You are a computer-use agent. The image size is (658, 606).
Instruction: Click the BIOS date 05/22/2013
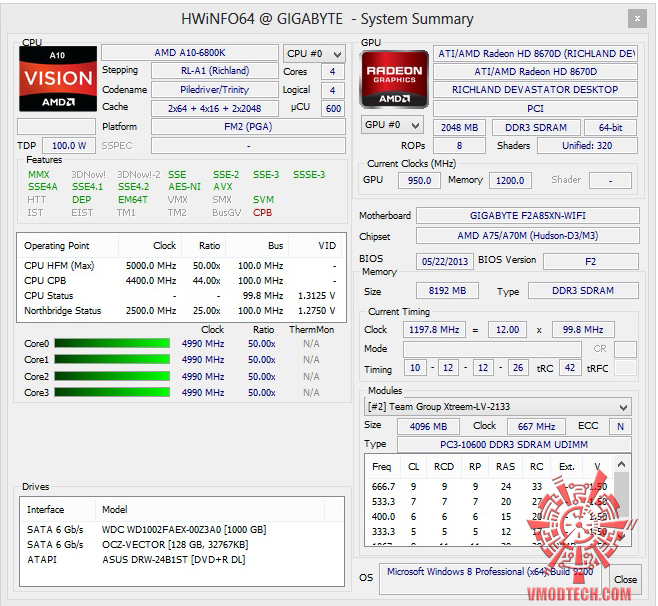pyautogui.click(x=445, y=261)
